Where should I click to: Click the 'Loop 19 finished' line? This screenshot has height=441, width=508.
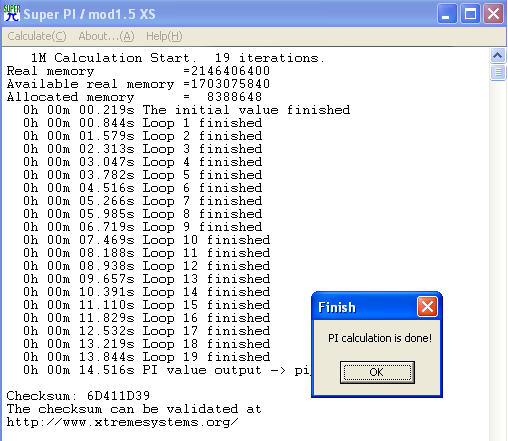tap(146, 357)
